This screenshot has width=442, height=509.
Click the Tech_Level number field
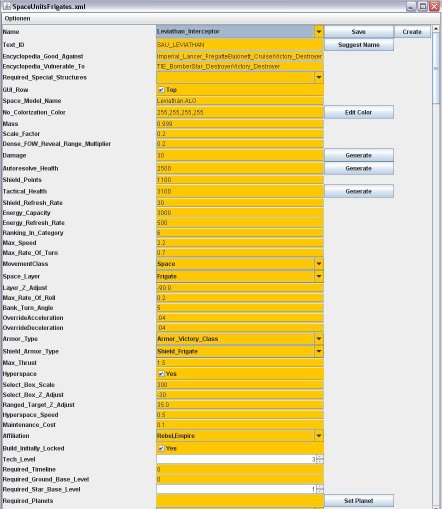click(x=236, y=459)
